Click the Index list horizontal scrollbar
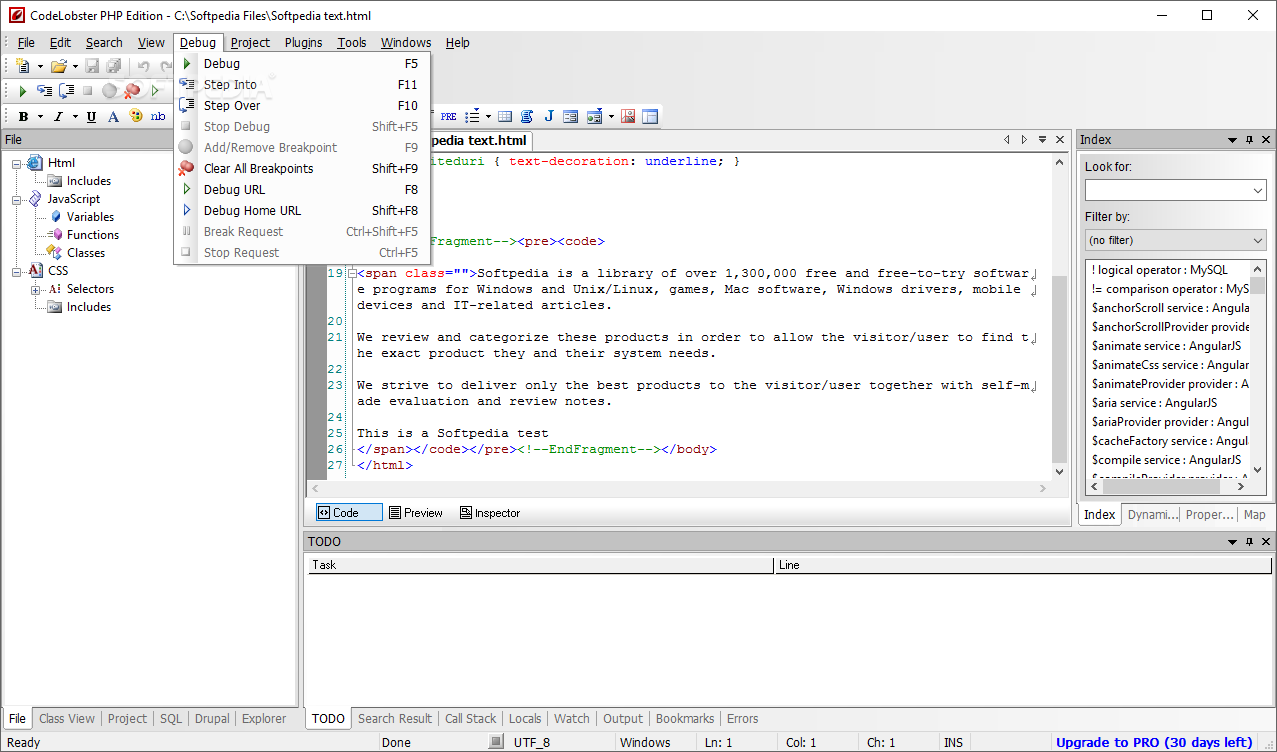Image resolution: width=1277 pixels, height=752 pixels. pos(1161,487)
